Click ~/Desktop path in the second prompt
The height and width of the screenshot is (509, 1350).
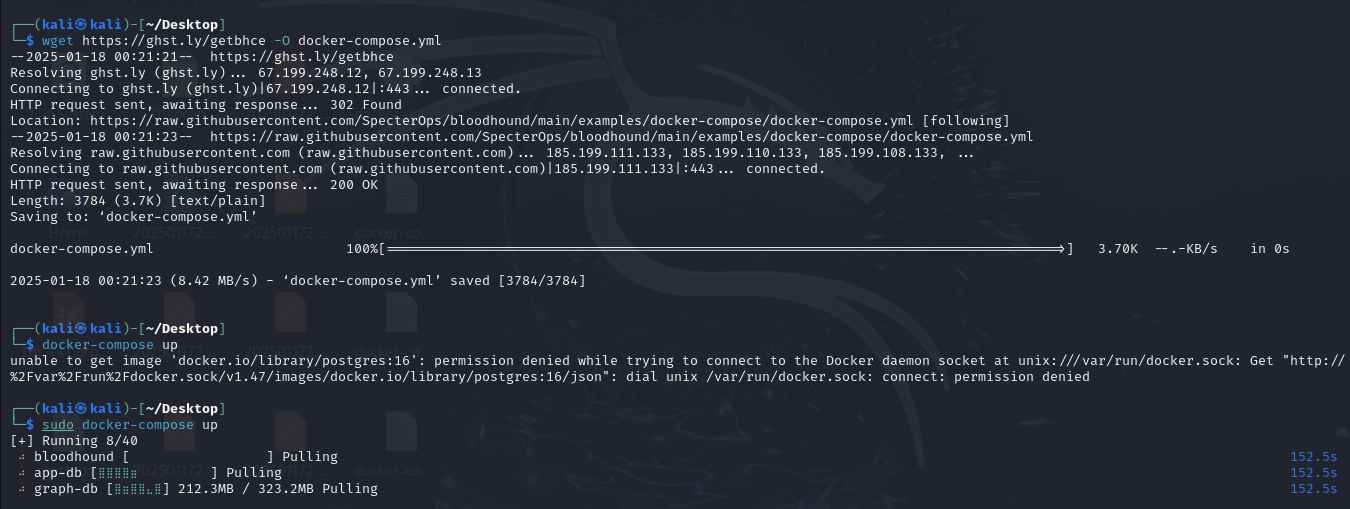(182, 329)
